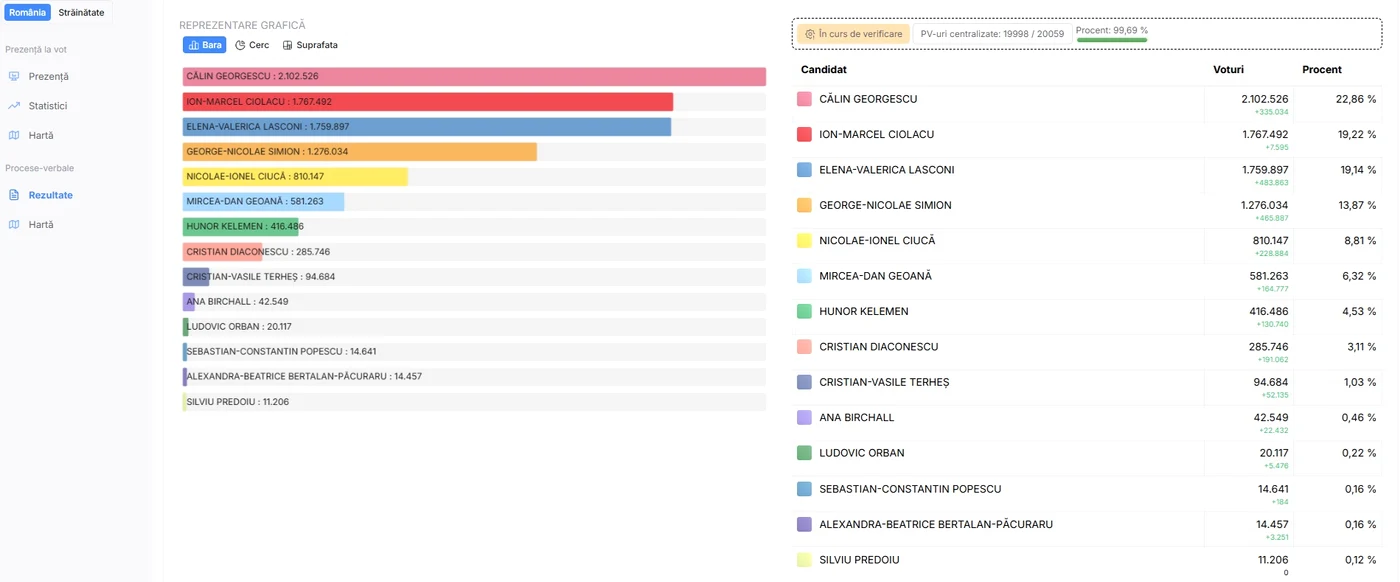Viewport: 1400px width, 582px height.
Task: Click the În curs de verificare icon
Action: 810,34
